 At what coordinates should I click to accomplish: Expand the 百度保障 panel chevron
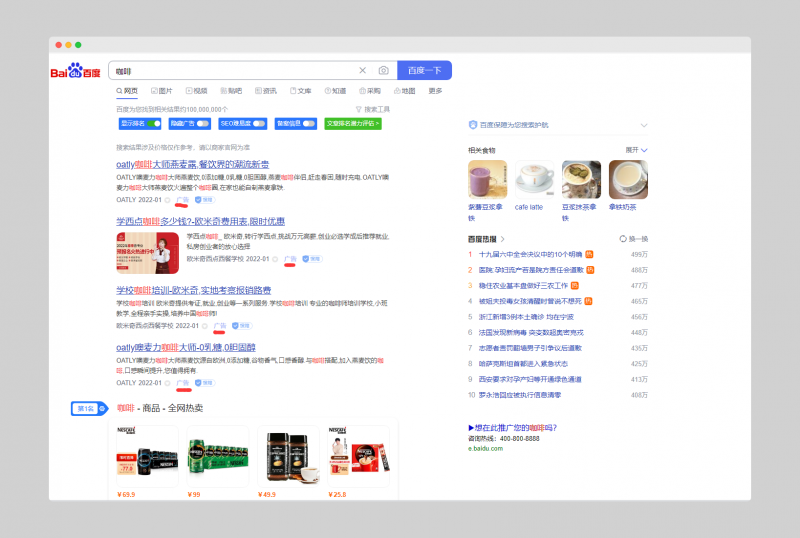click(x=644, y=125)
